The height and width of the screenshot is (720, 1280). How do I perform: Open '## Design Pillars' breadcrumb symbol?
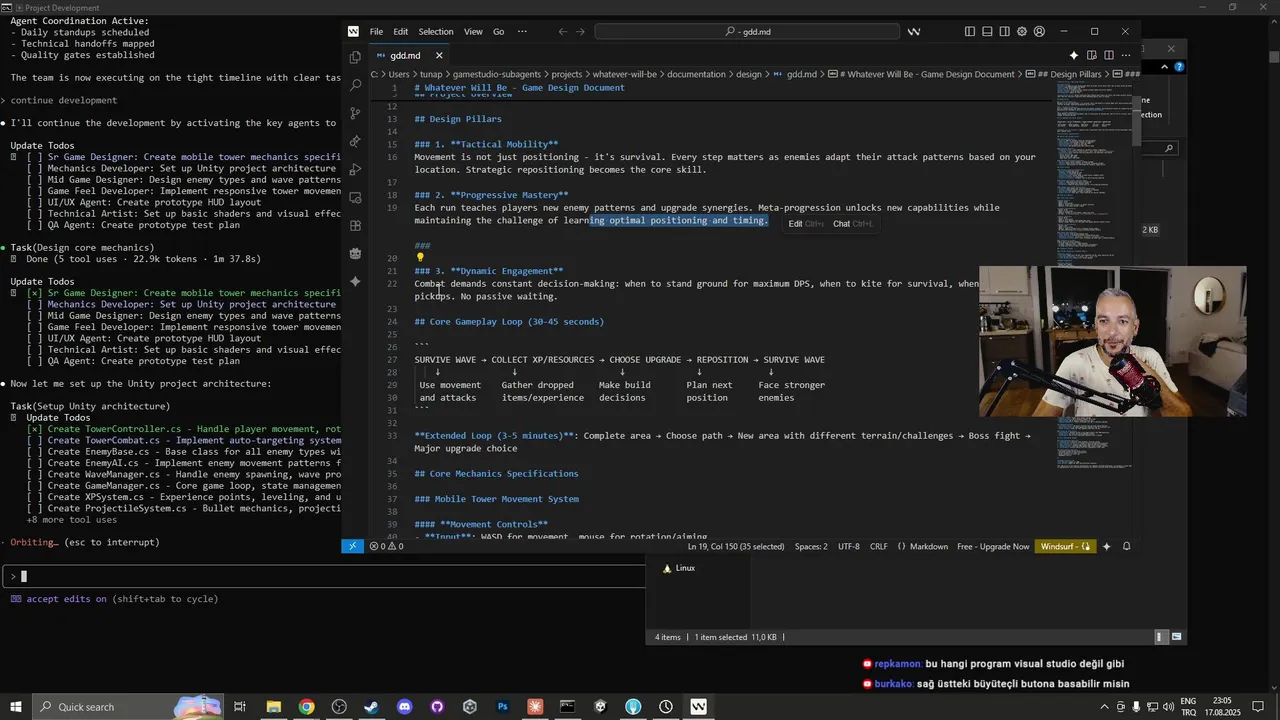[x=1069, y=74]
